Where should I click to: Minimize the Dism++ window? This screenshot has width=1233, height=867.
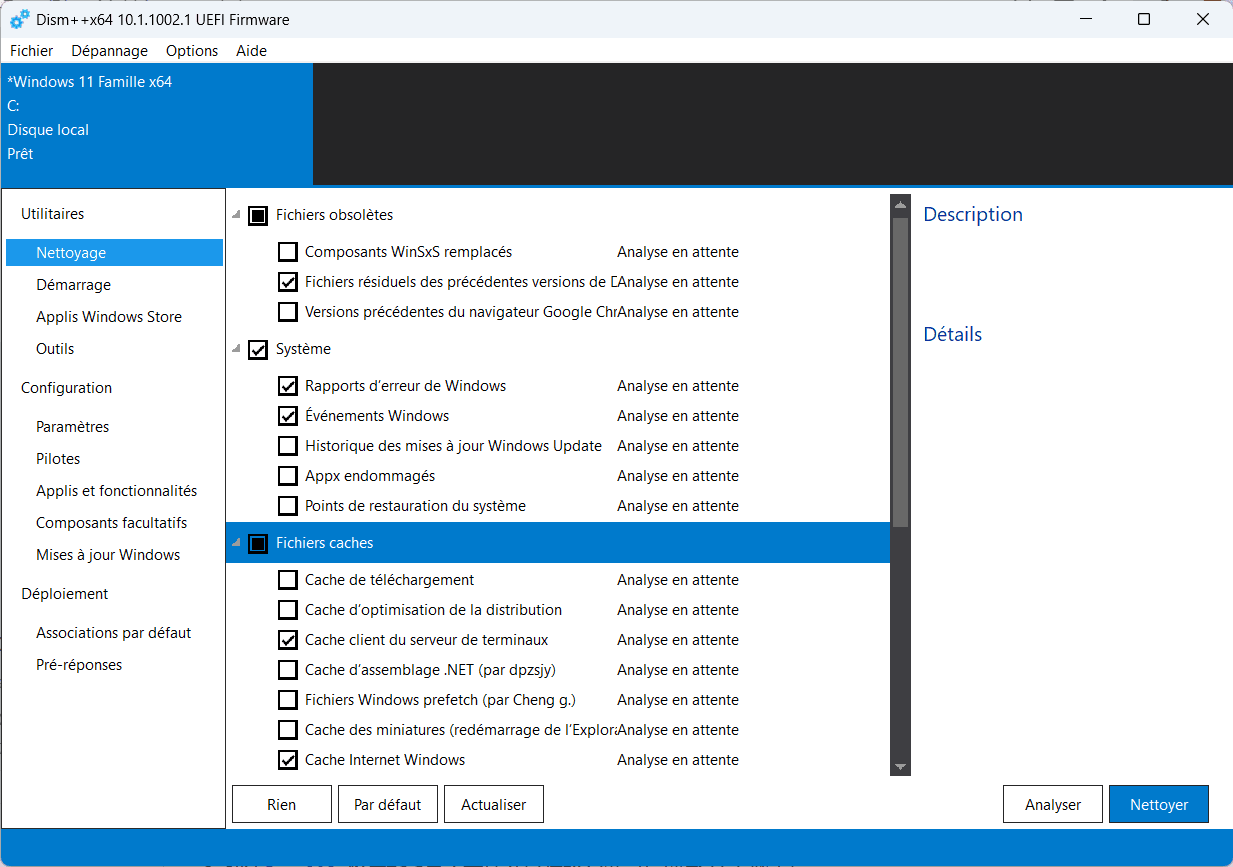(x=1087, y=19)
